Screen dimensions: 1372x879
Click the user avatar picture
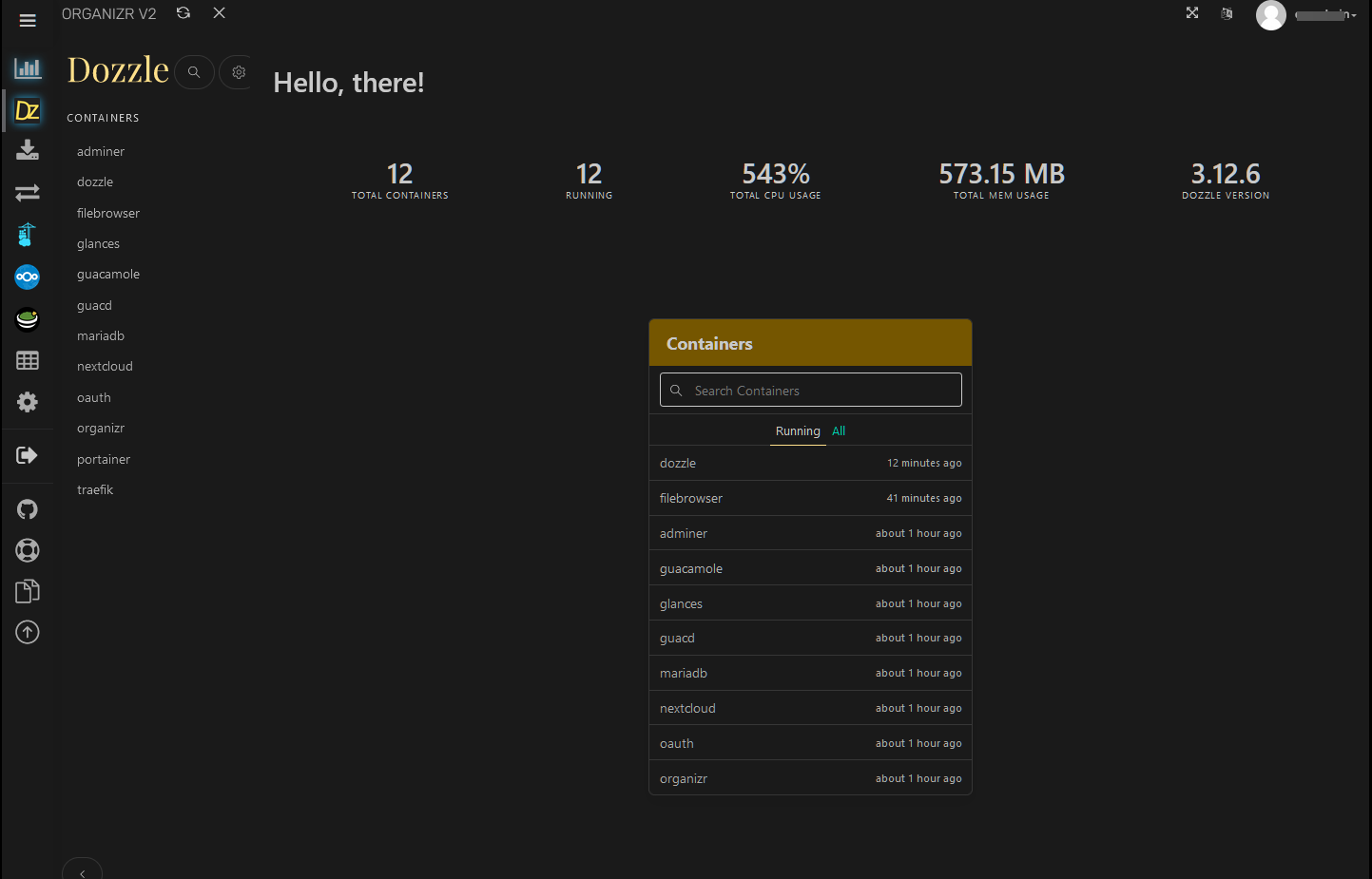point(1271,15)
